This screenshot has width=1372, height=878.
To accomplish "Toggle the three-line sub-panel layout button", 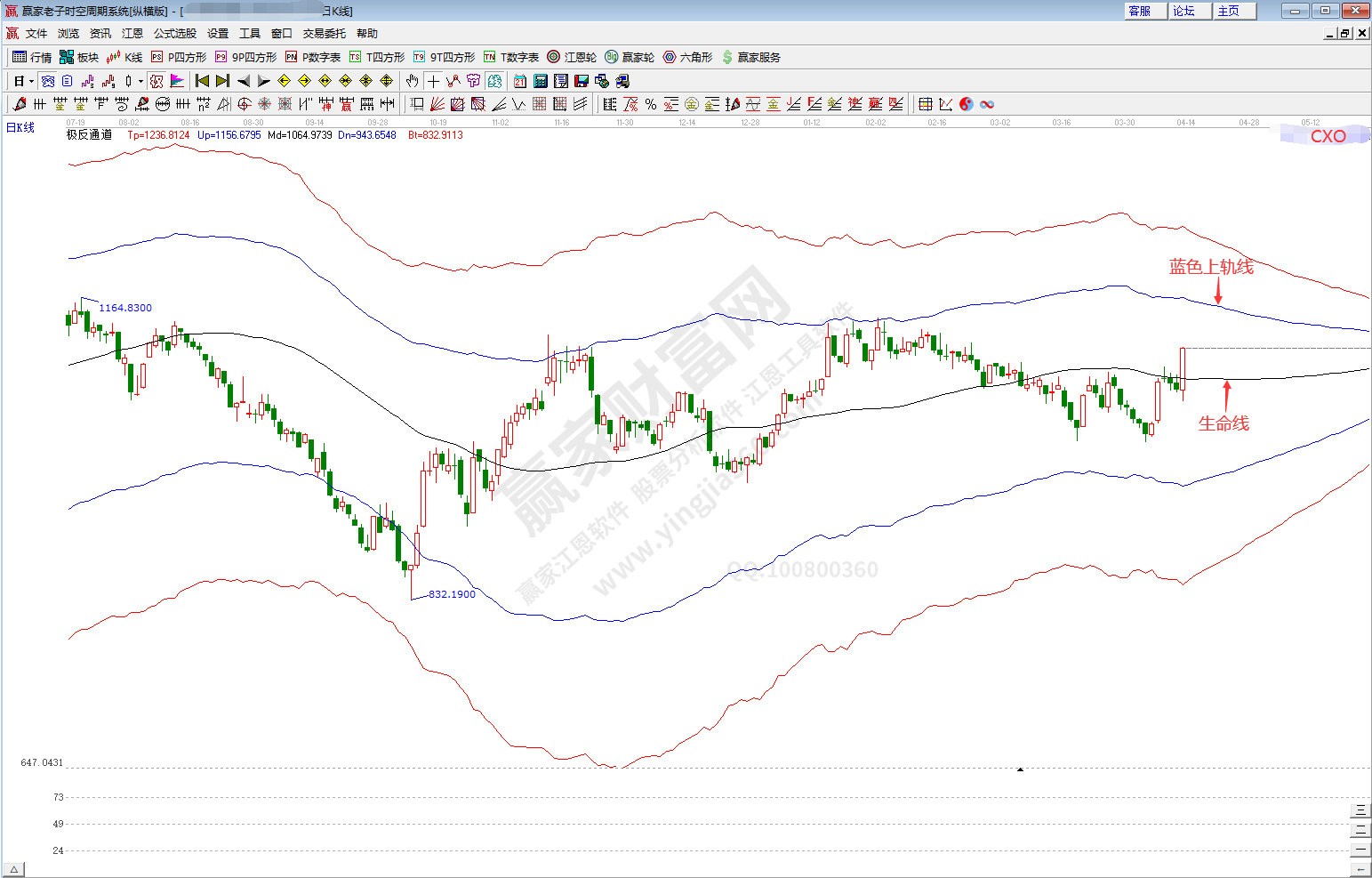I will [x=1360, y=810].
